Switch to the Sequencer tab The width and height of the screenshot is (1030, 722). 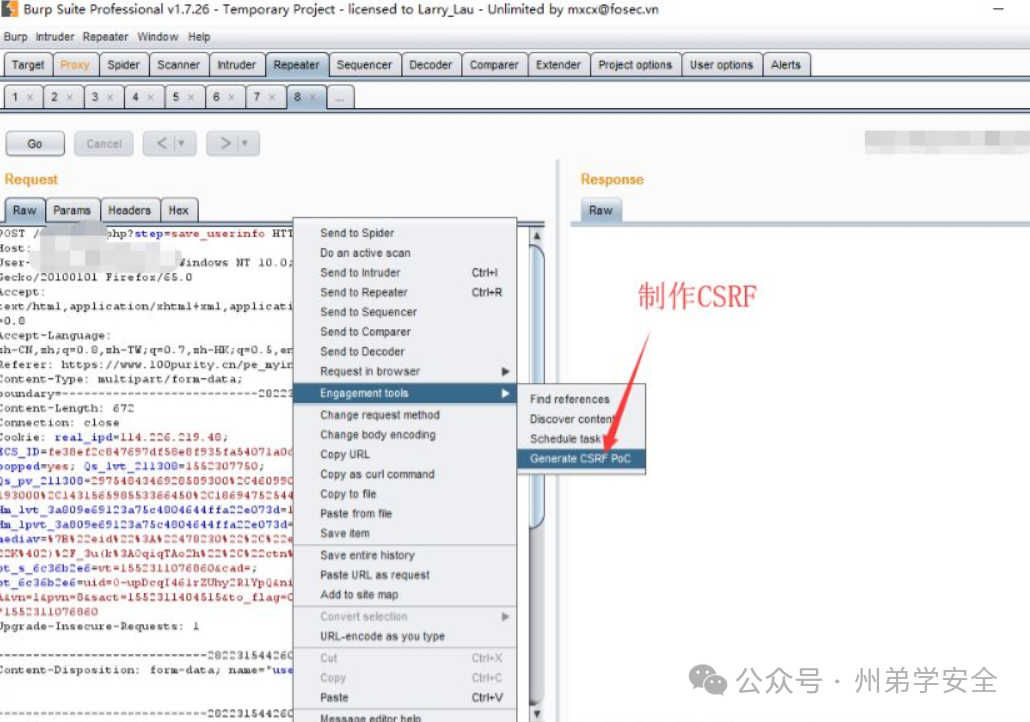coord(364,65)
